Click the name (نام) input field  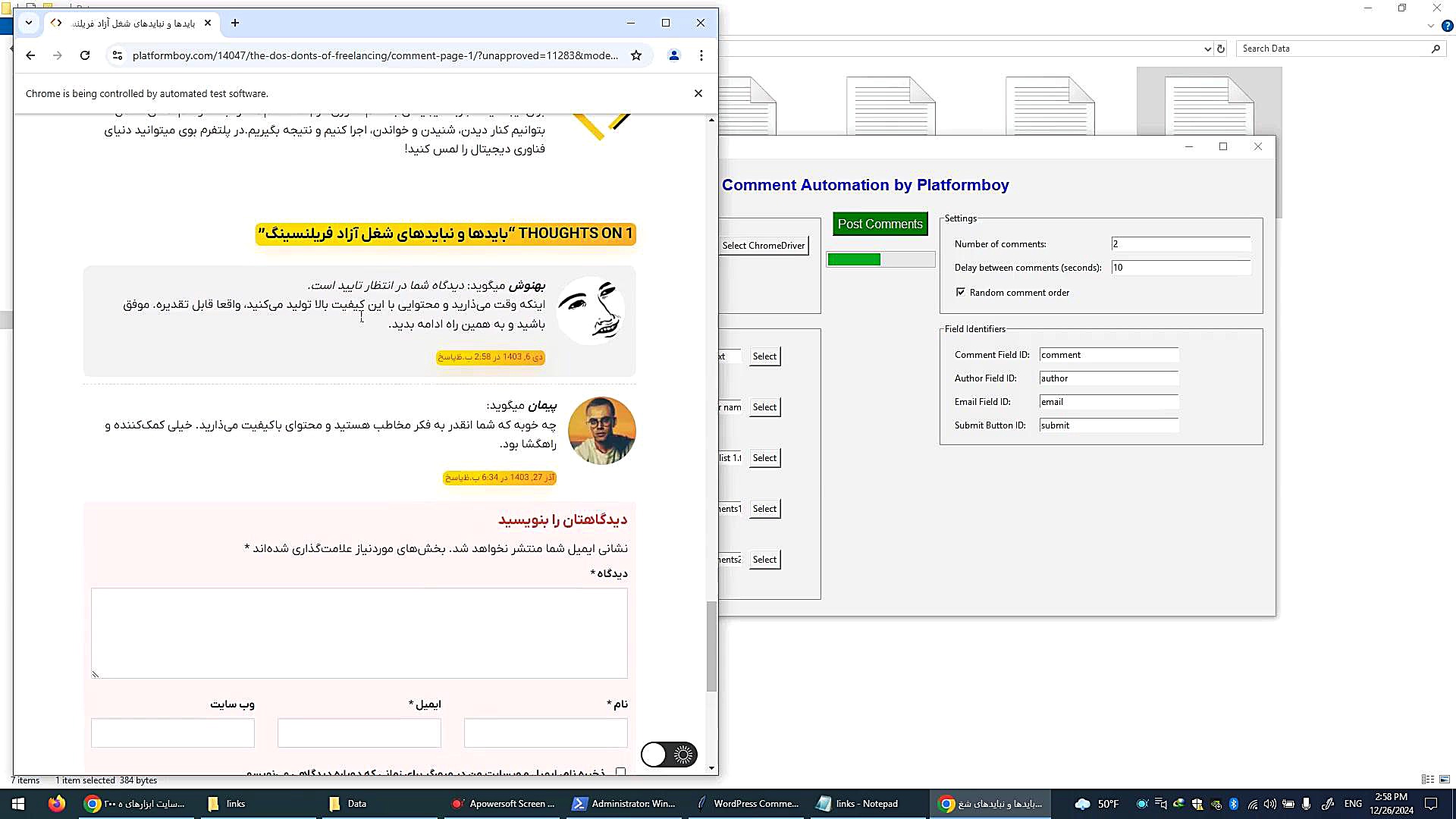click(546, 733)
